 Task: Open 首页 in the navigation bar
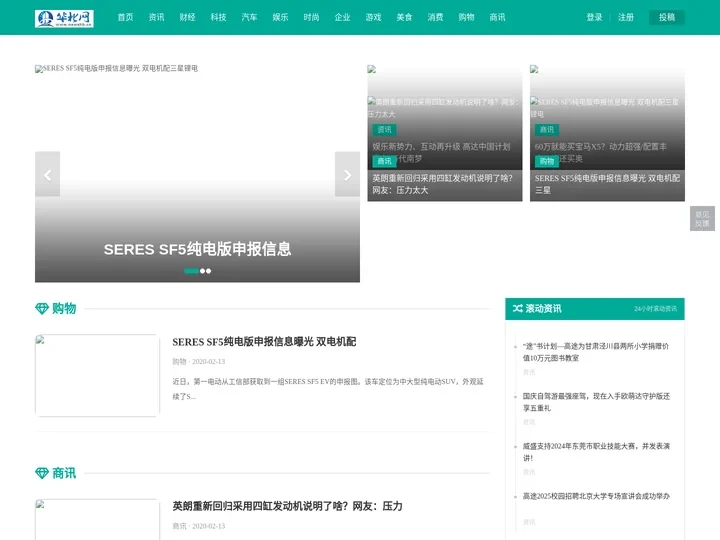coord(125,17)
